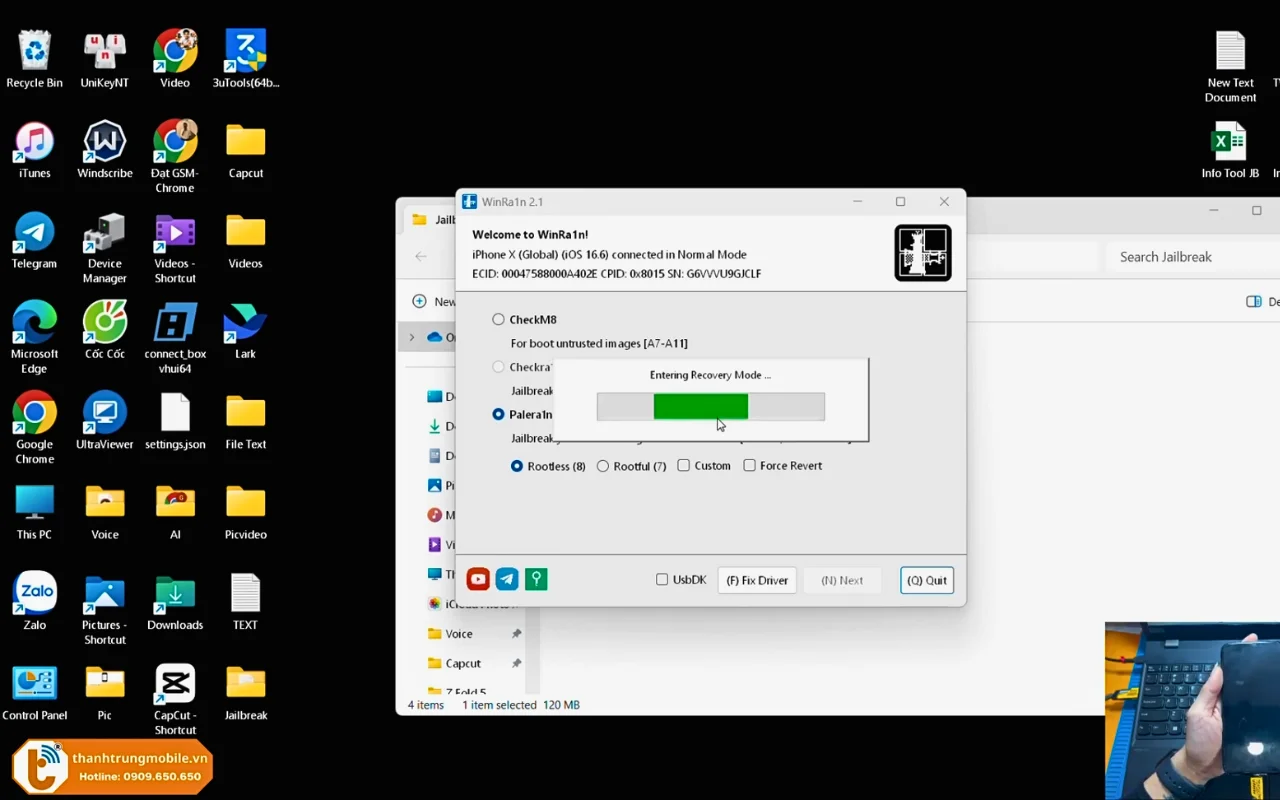Click the (F) Fix Driver button
Image resolution: width=1280 pixels, height=800 pixels.
pos(757,580)
